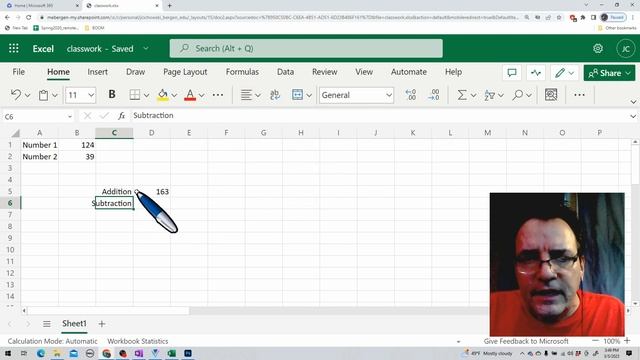Viewport: 640px width, 360px height.
Task: Open the File menu
Action: (18, 72)
